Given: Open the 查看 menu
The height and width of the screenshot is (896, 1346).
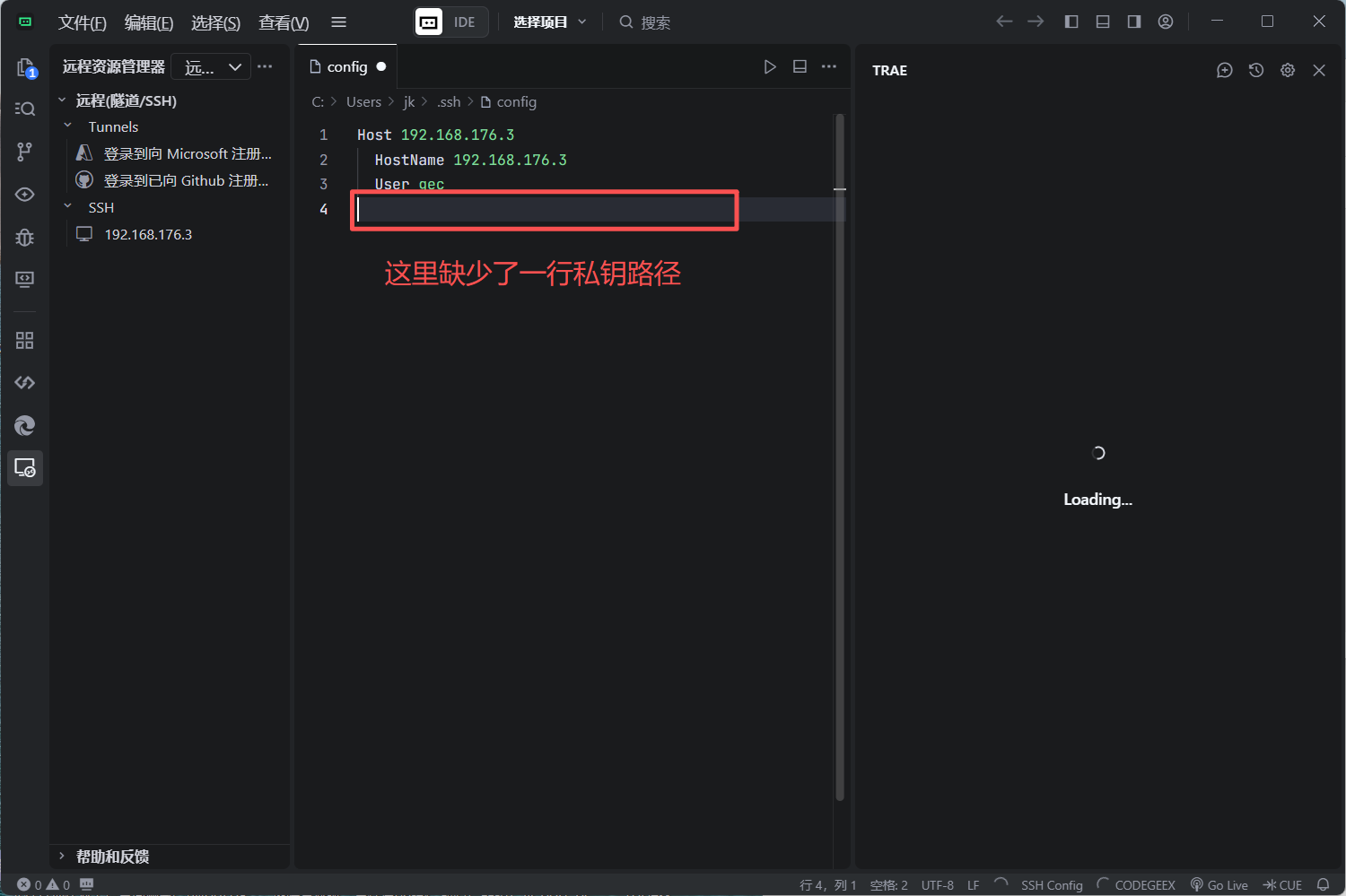Looking at the screenshot, I should (283, 22).
